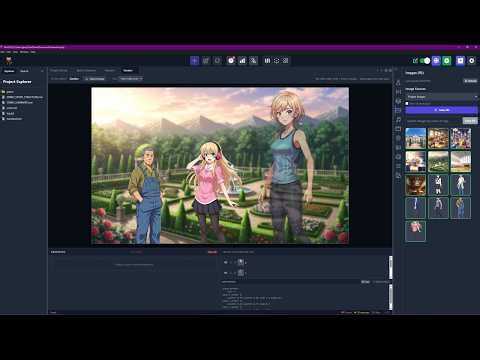Open the Help menu

pos(33,52)
